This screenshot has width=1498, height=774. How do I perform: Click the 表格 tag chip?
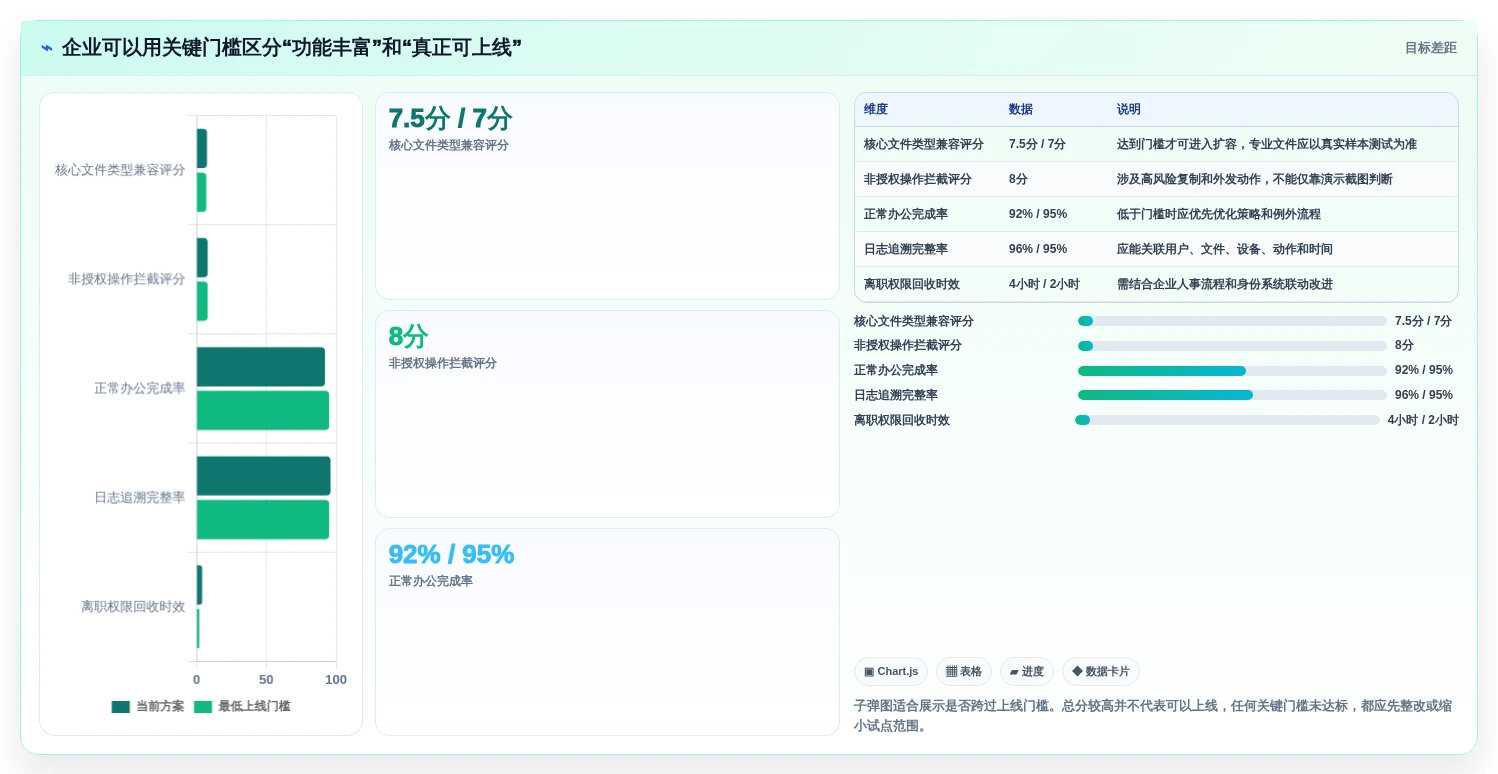tap(964, 672)
